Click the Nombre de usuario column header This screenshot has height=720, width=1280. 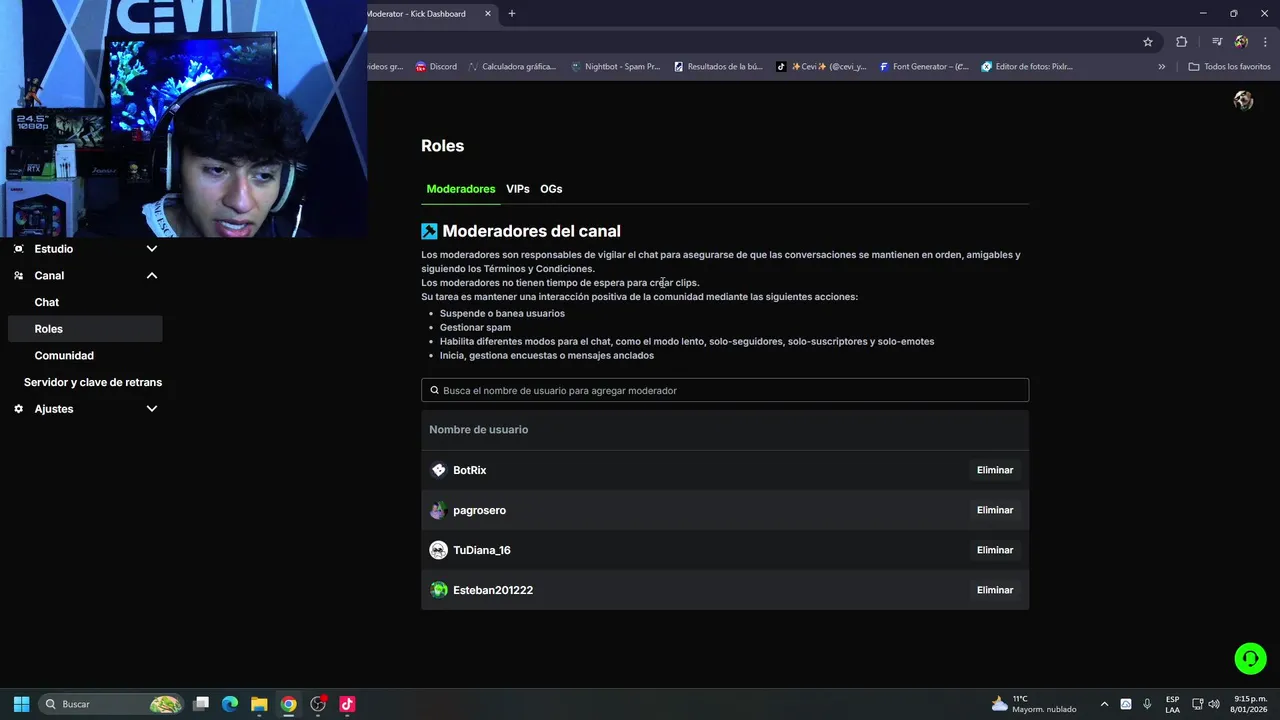point(479,430)
